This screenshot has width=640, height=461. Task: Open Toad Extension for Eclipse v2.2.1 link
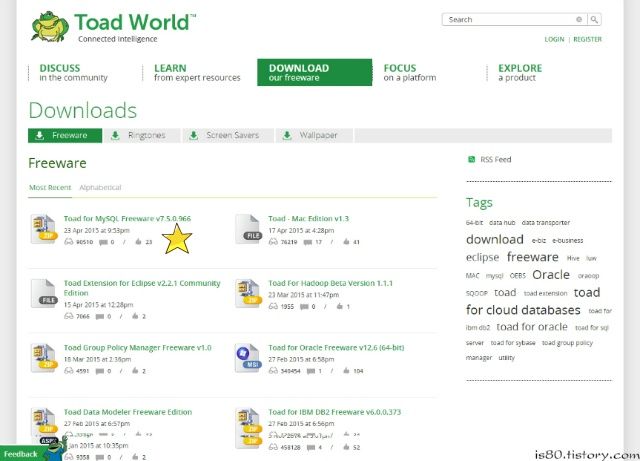pyautogui.click(x=142, y=288)
